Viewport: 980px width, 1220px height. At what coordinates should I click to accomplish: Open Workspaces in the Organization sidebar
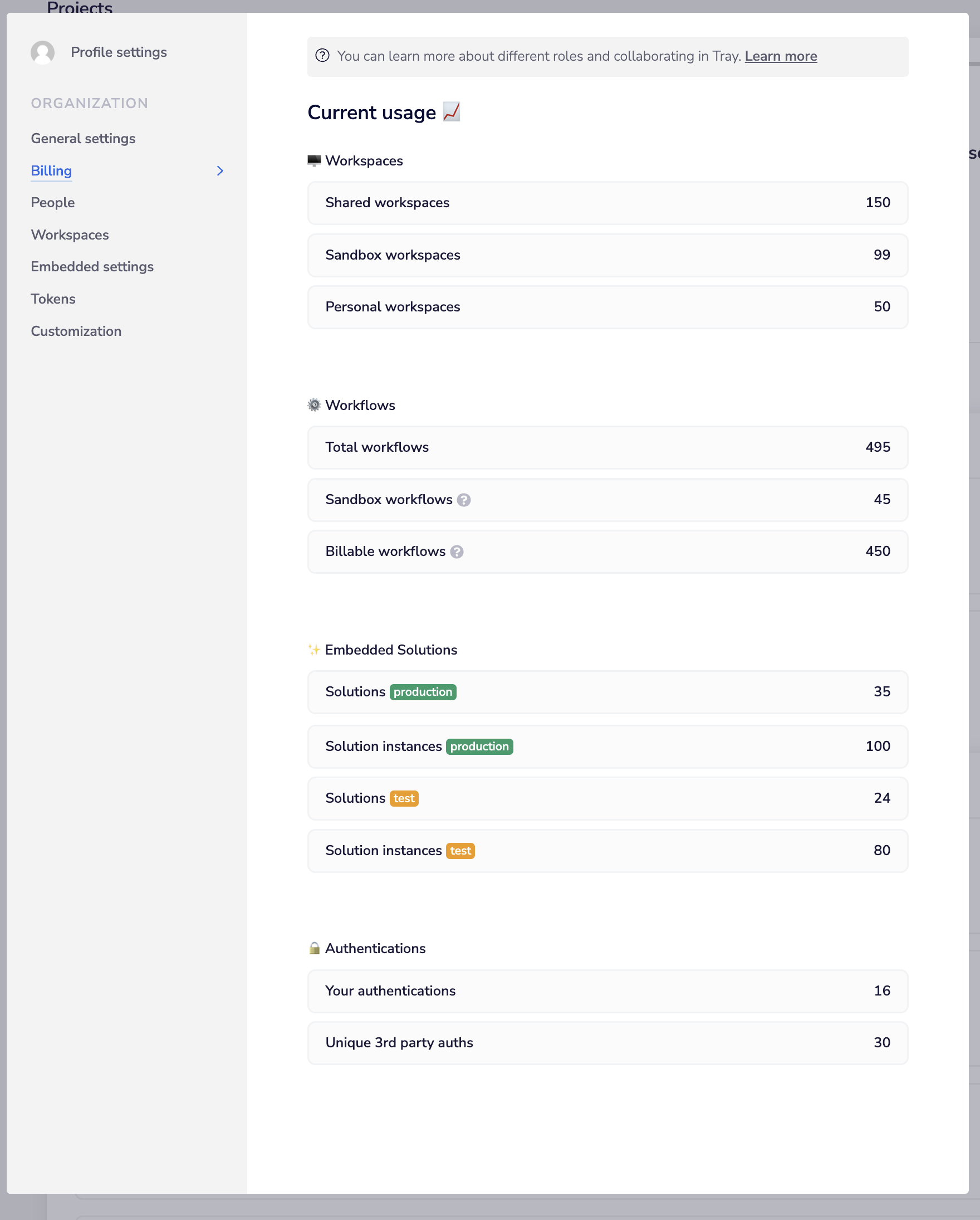coord(70,235)
